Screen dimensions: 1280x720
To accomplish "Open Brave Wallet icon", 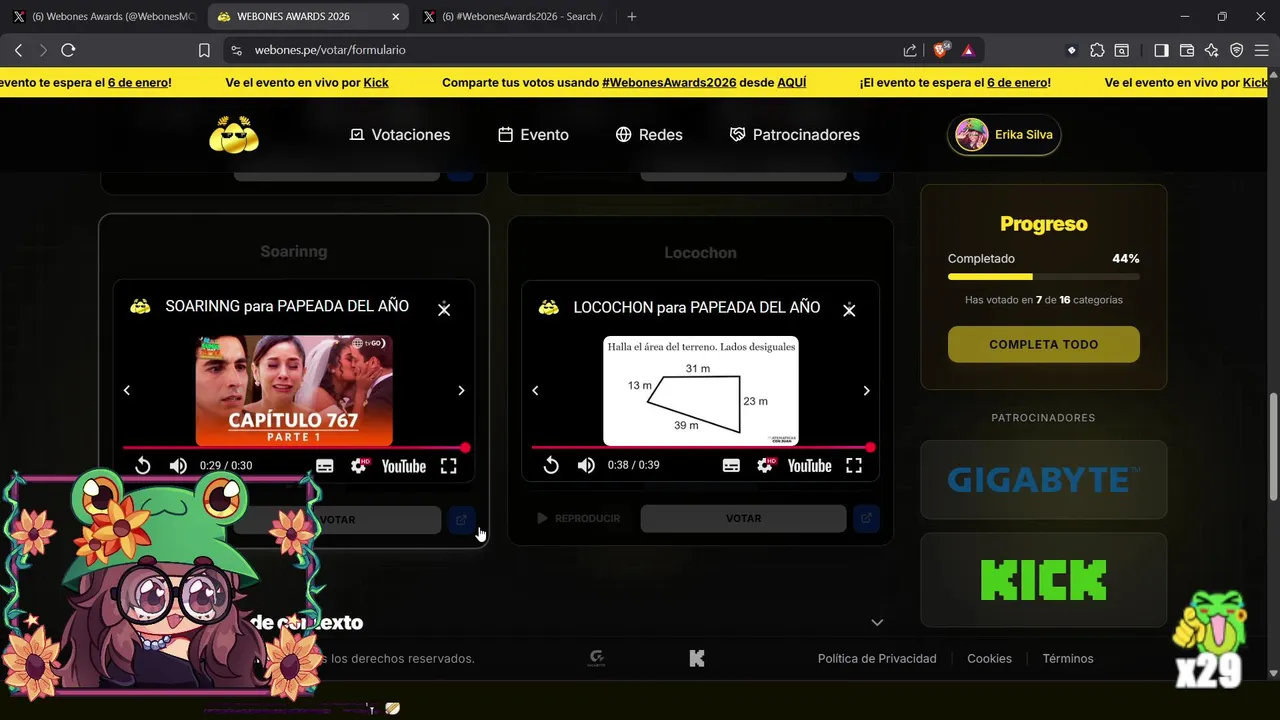I will coord(1187,50).
